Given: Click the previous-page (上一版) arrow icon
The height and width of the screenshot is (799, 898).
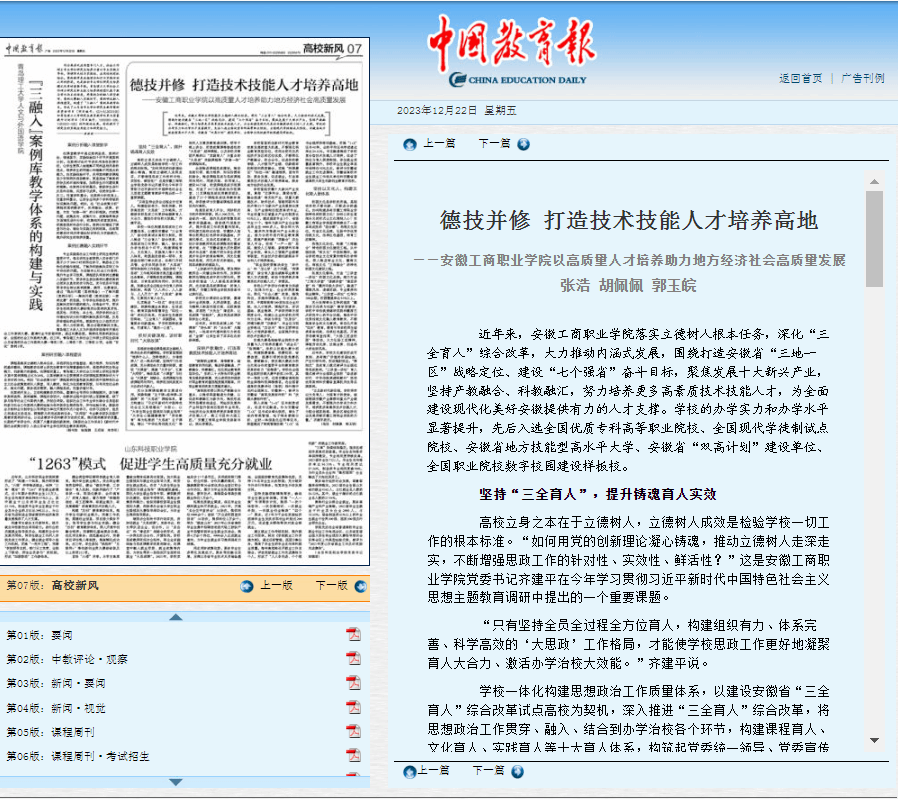Looking at the screenshot, I should 247,587.
